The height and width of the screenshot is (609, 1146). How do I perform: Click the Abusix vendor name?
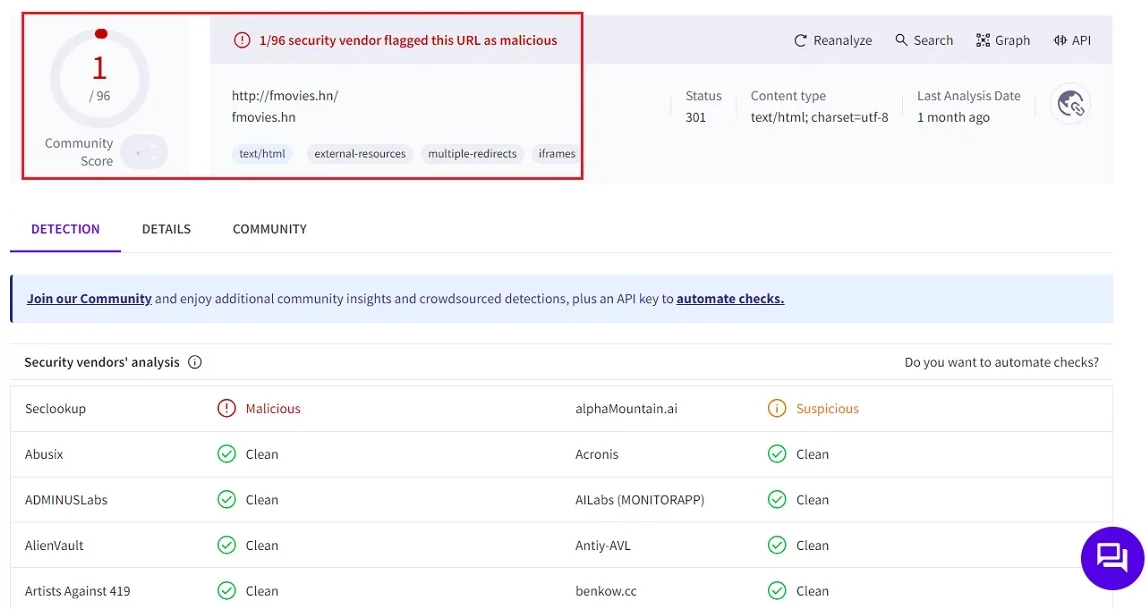(44, 454)
